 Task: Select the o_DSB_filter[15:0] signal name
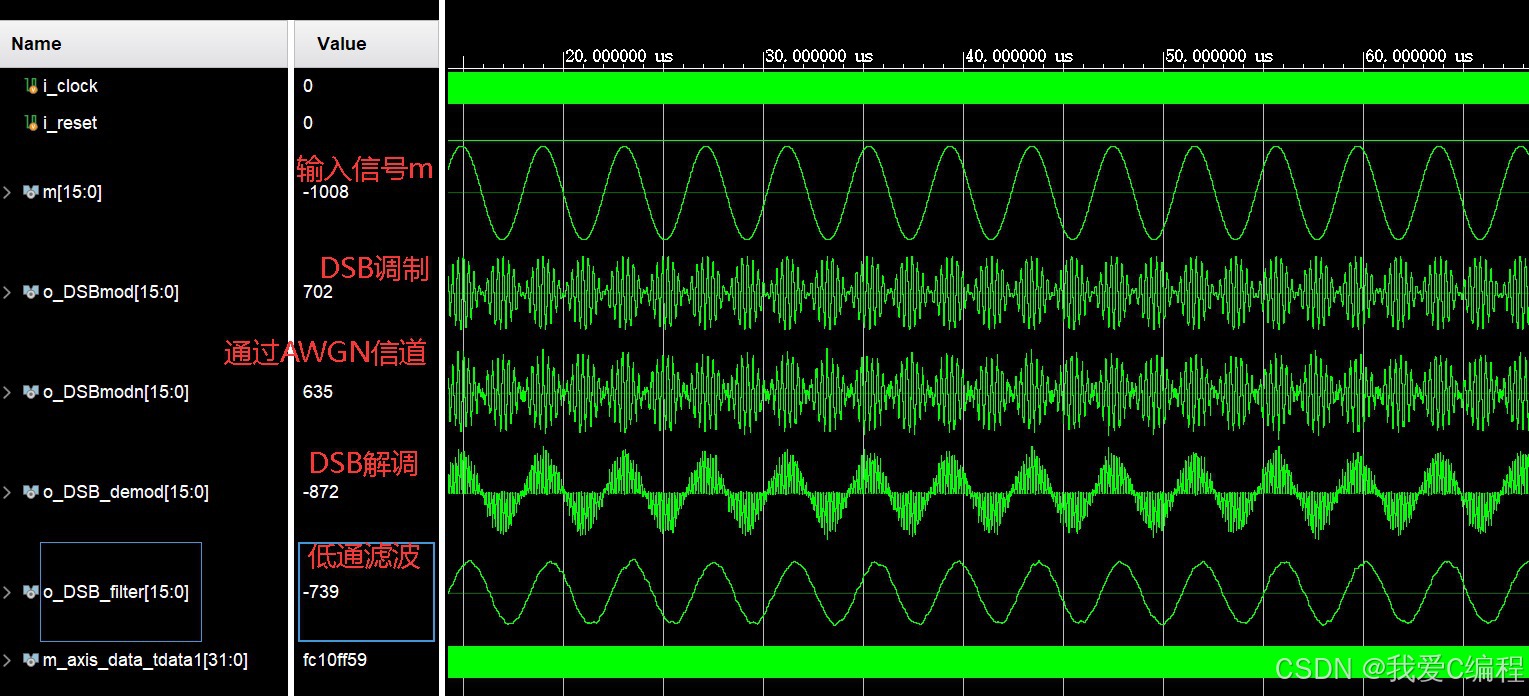[x=116, y=592]
